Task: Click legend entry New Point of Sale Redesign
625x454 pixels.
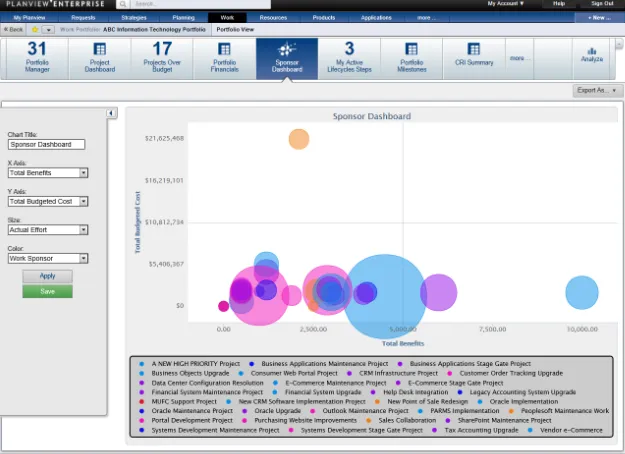Action: coord(428,402)
